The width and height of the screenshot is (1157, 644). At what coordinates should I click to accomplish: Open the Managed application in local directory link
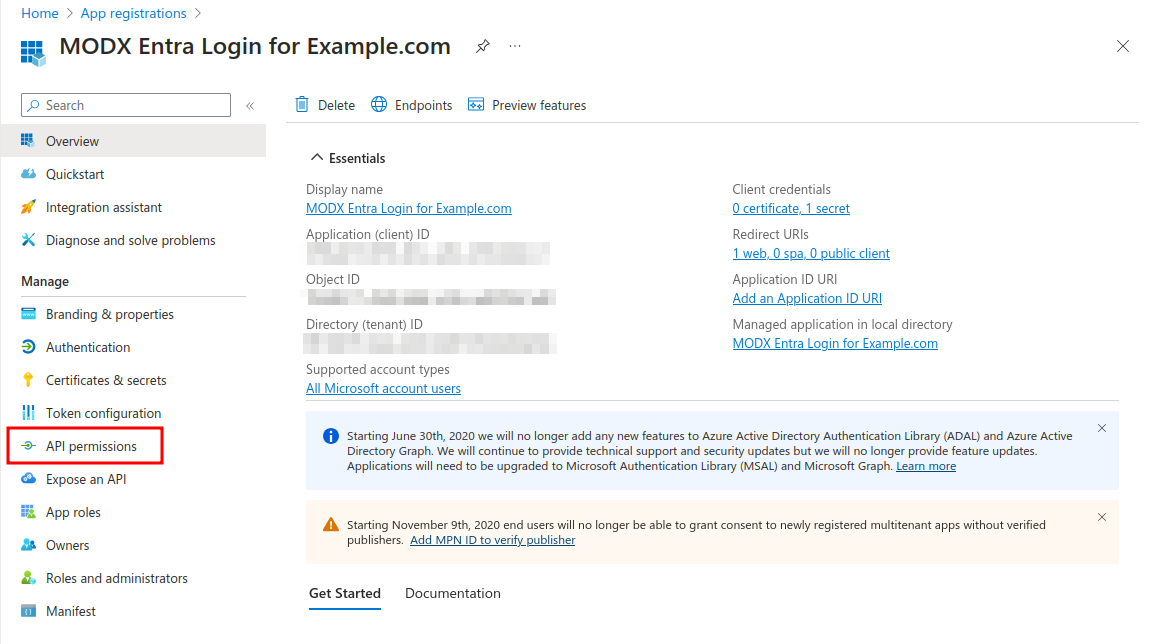pyautogui.click(x=835, y=344)
